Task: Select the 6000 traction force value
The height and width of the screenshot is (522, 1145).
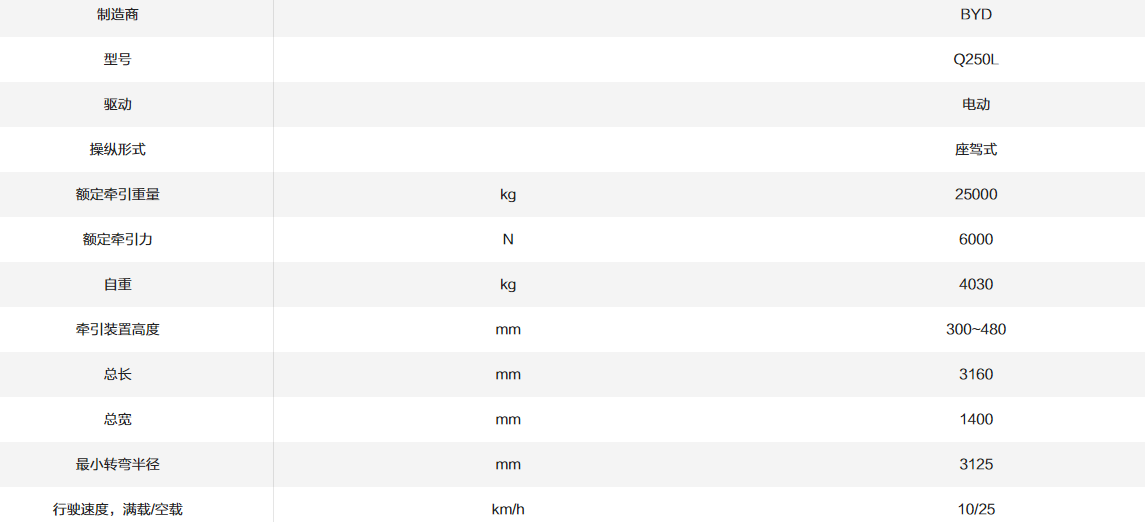Action: point(975,240)
